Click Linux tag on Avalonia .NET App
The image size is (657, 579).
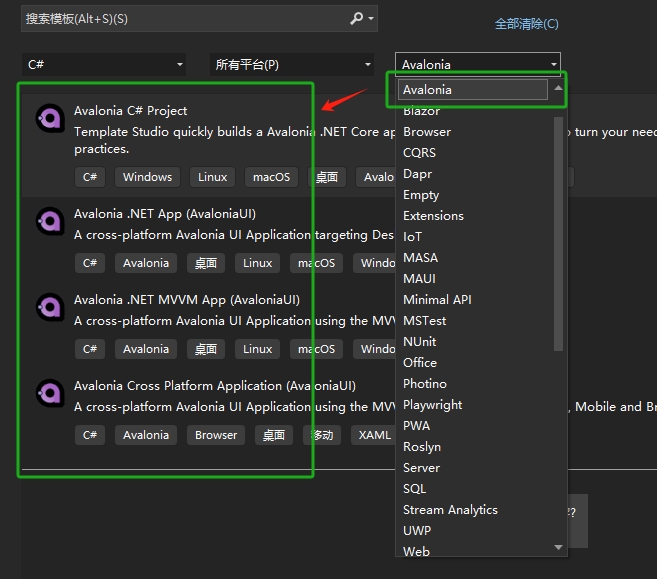pos(257,263)
